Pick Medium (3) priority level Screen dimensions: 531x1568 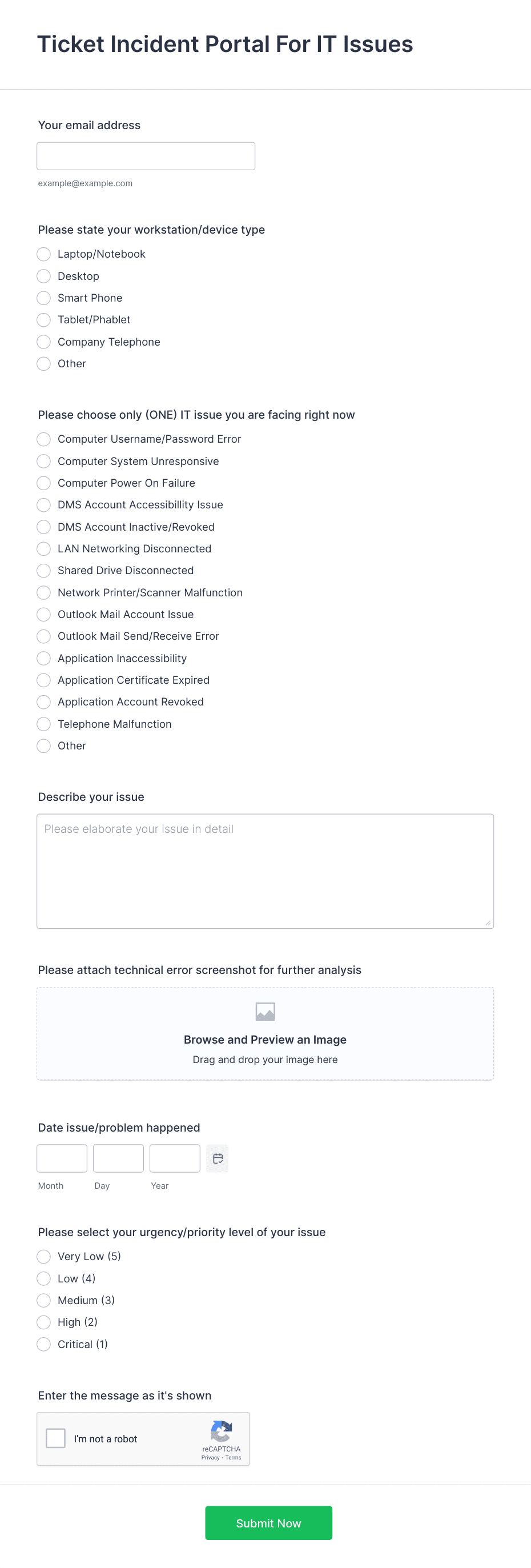[x=43, y=1300]
